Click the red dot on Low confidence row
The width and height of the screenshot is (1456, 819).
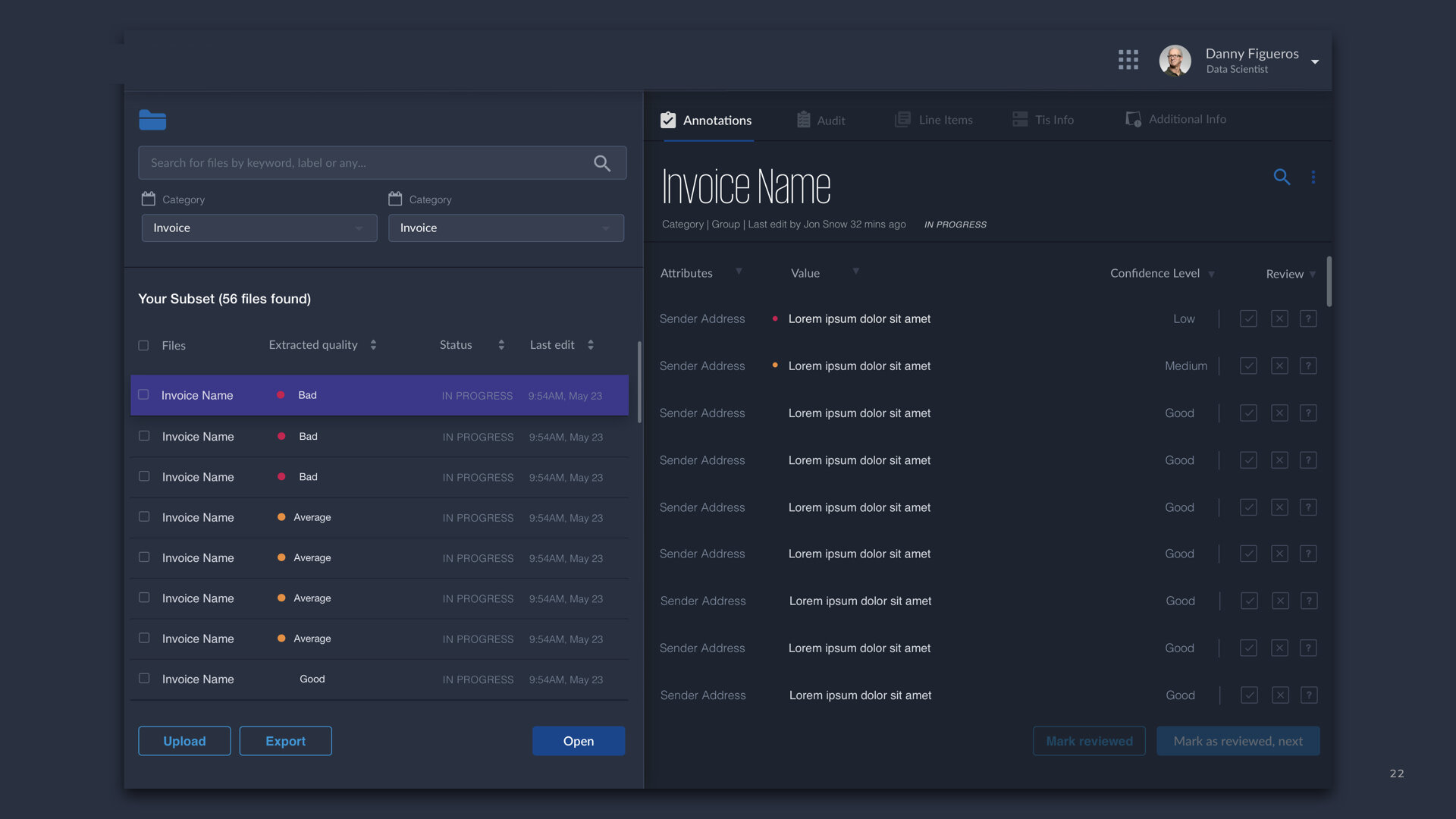point(774,318)
